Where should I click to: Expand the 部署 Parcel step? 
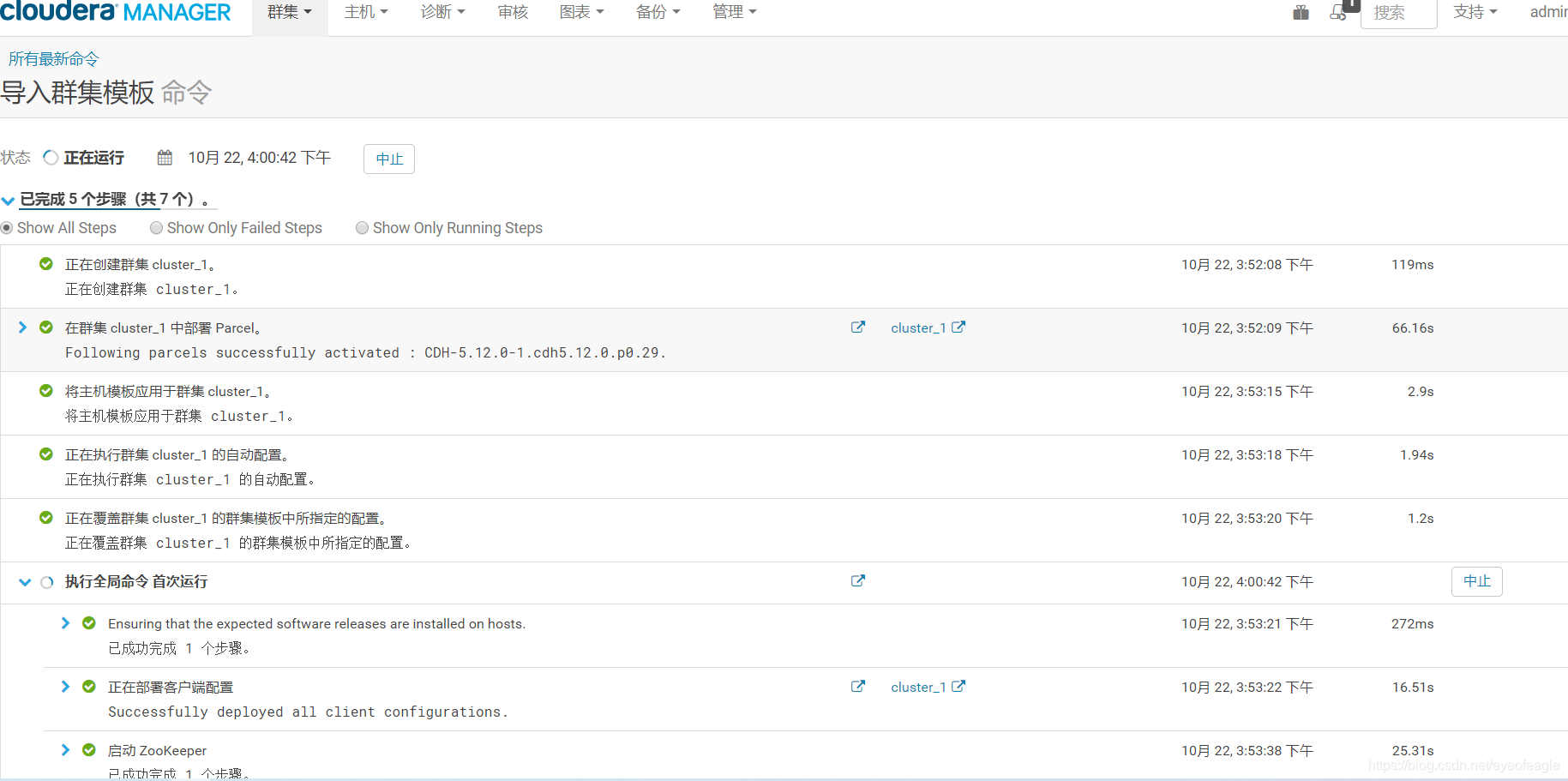(22, 327)
